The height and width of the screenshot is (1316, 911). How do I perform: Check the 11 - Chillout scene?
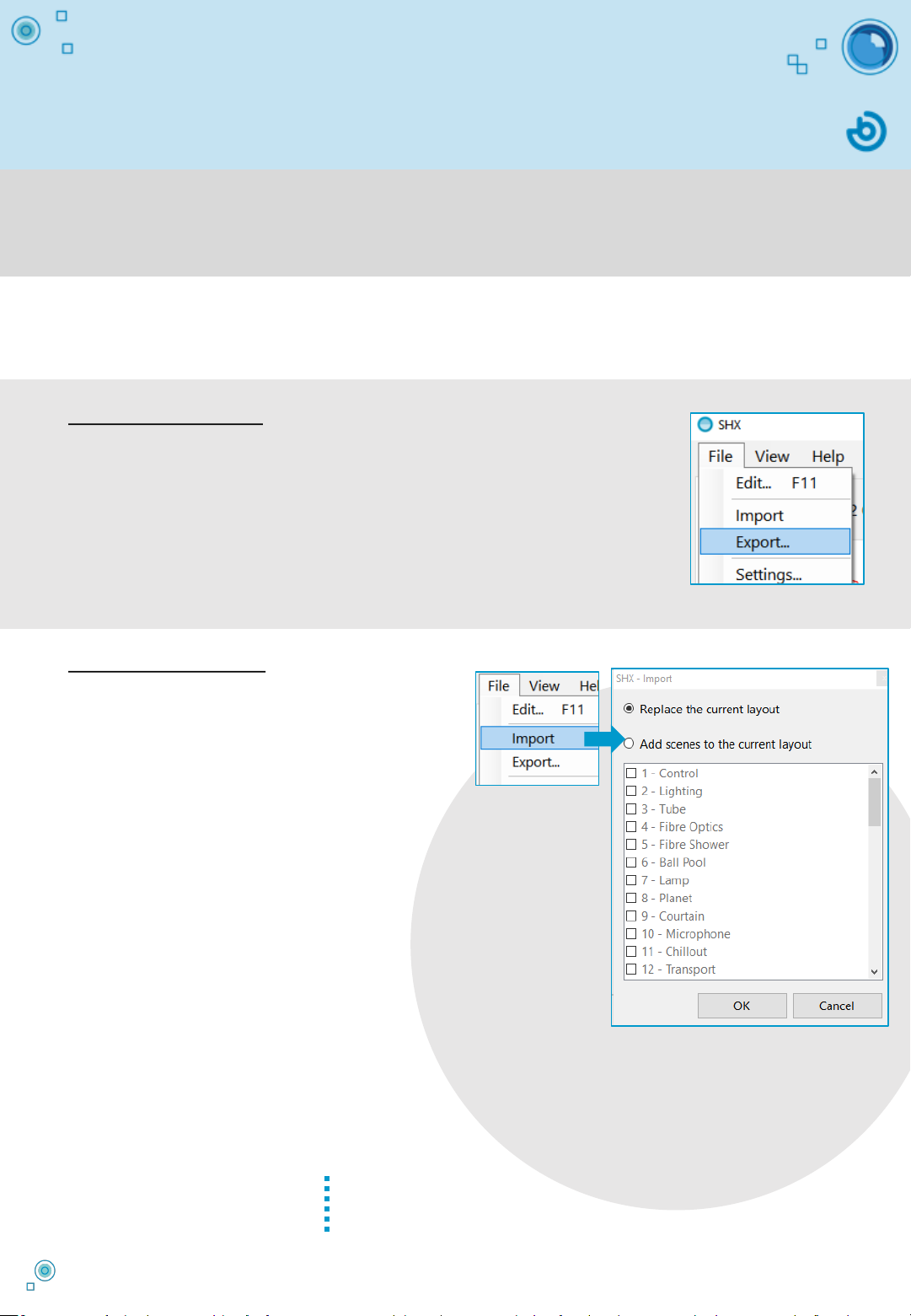click(631, 952)
